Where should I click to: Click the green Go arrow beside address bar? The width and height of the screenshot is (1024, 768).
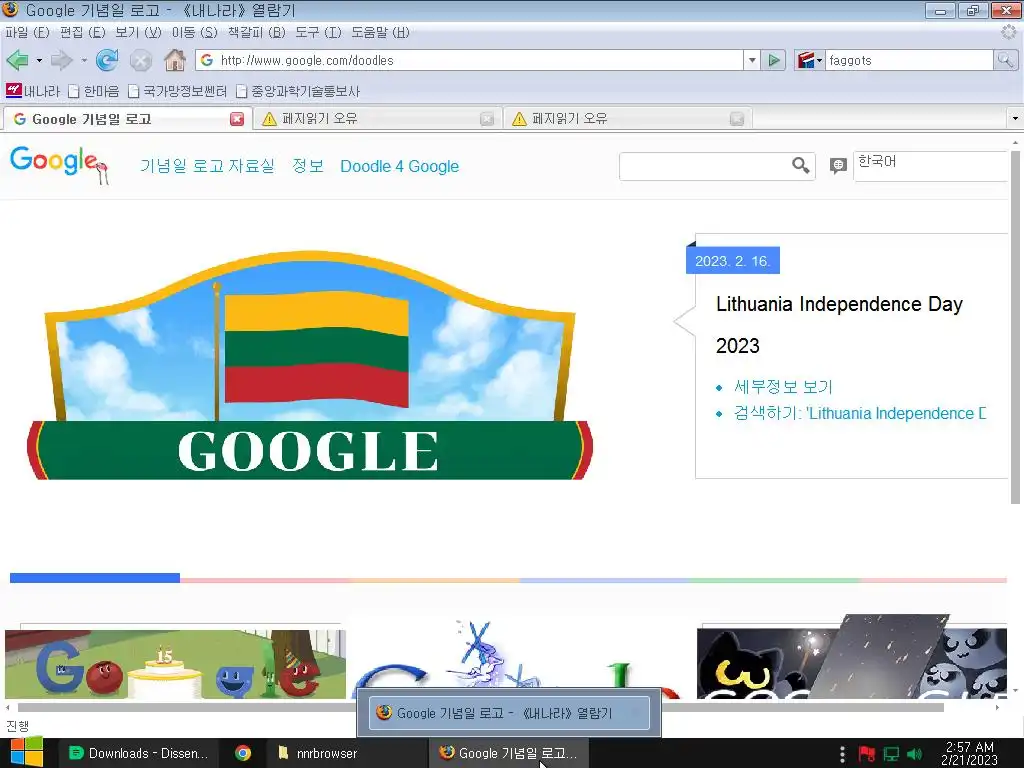774,60
